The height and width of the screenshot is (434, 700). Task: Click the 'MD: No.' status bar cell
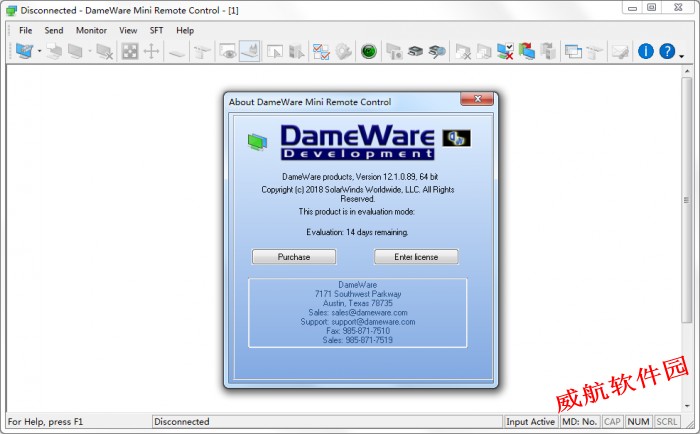579,421
